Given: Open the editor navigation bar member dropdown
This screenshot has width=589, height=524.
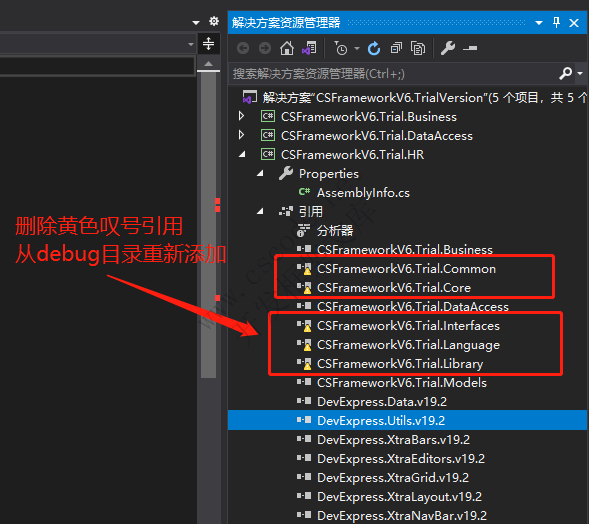Looking at the screenshot, I should [191, 44].
